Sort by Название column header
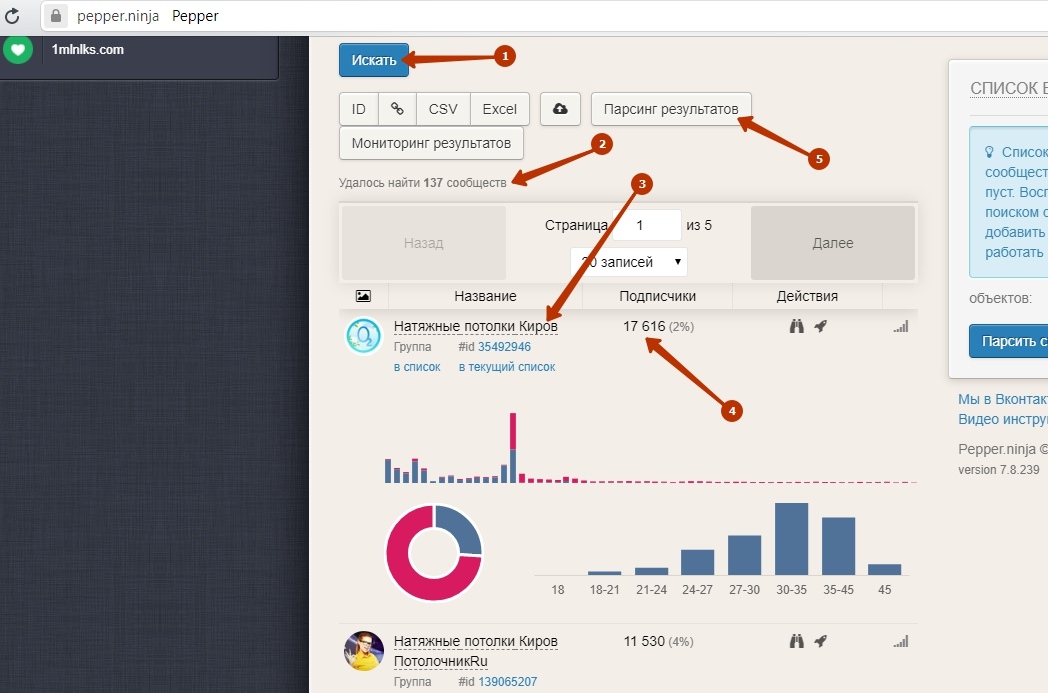The width and height of the screenshot is (1048, 693). tap(485, 296)
